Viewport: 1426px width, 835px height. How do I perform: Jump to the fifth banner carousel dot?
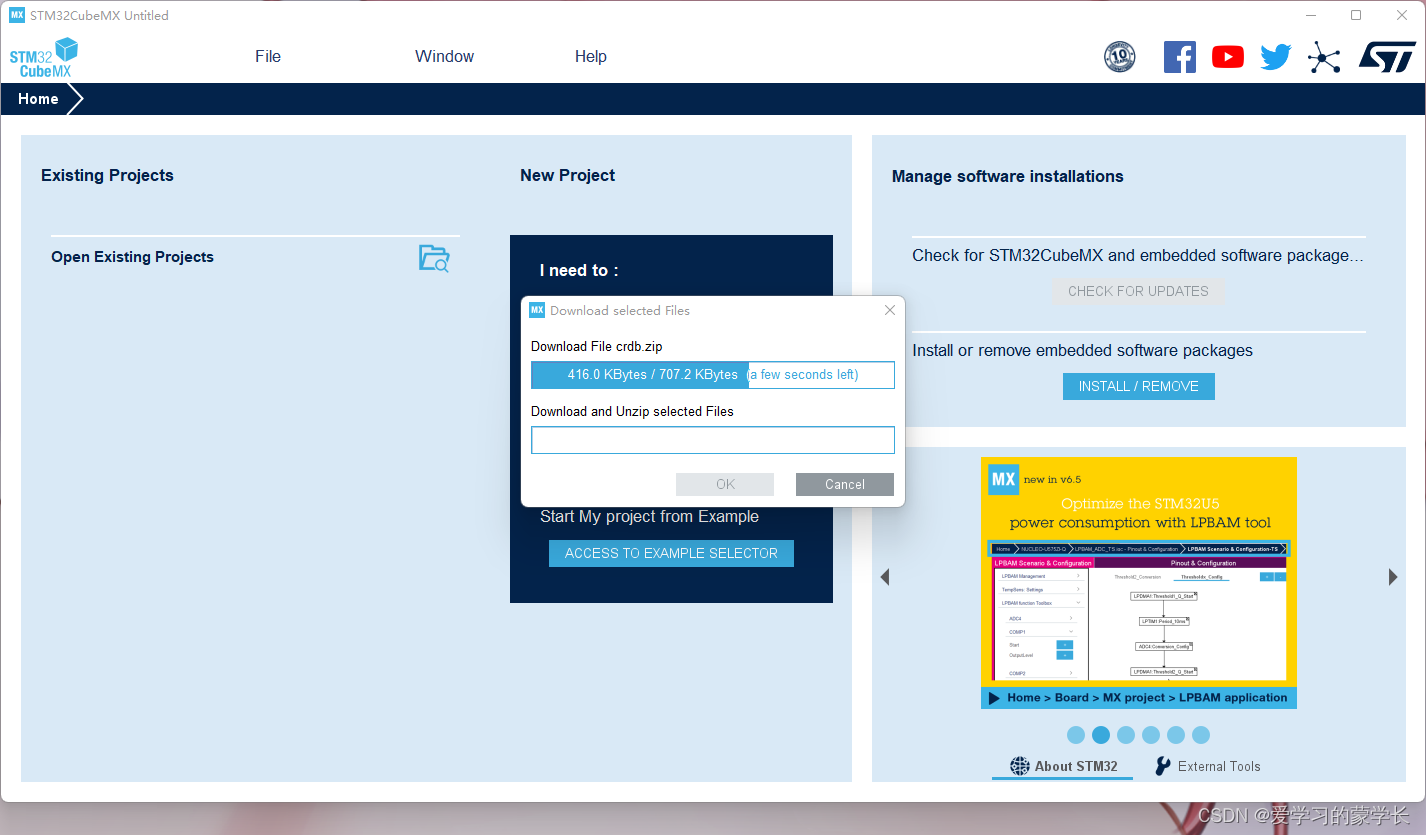[1176, 735]
